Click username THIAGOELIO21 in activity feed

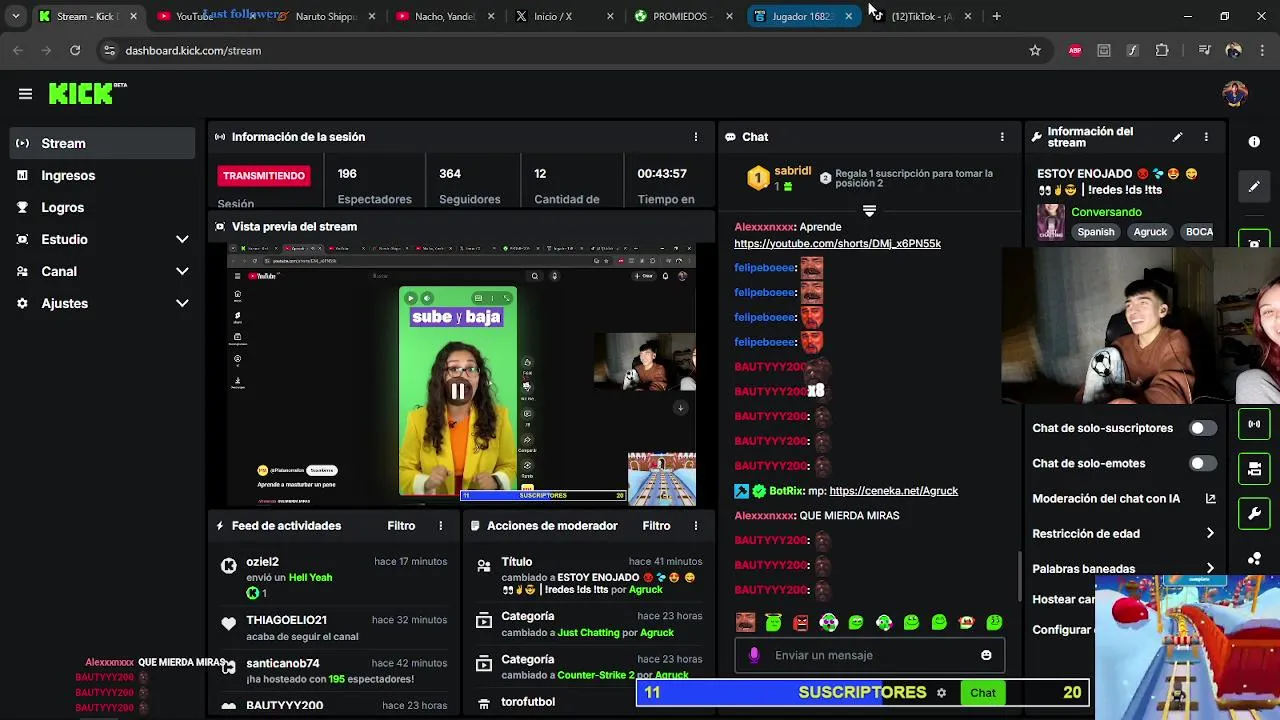click(x=286, y=620)
